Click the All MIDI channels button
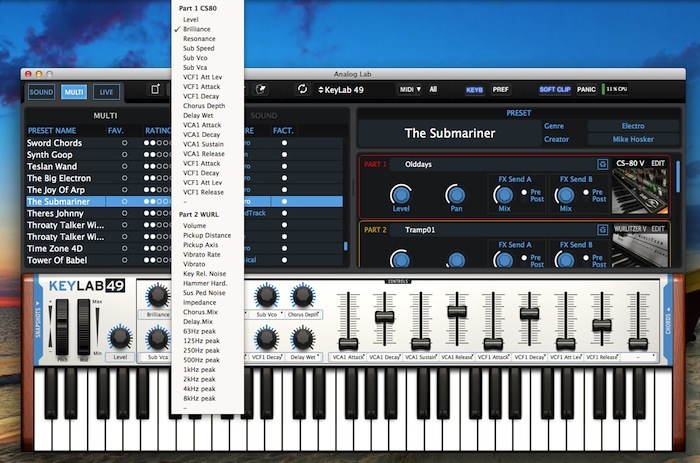This screenshot has width=700, height=463. (433, 89)
